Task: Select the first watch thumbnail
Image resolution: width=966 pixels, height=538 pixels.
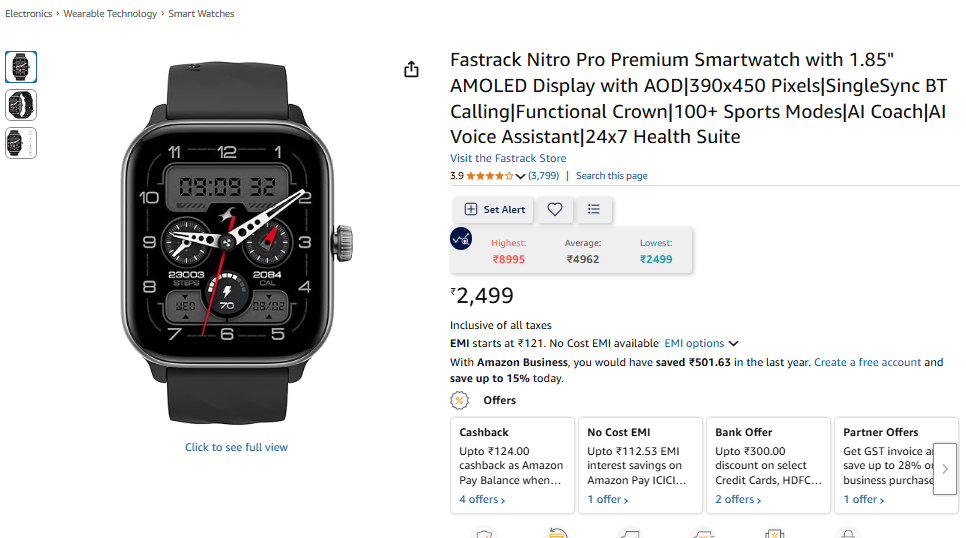Action: point(21,67)
